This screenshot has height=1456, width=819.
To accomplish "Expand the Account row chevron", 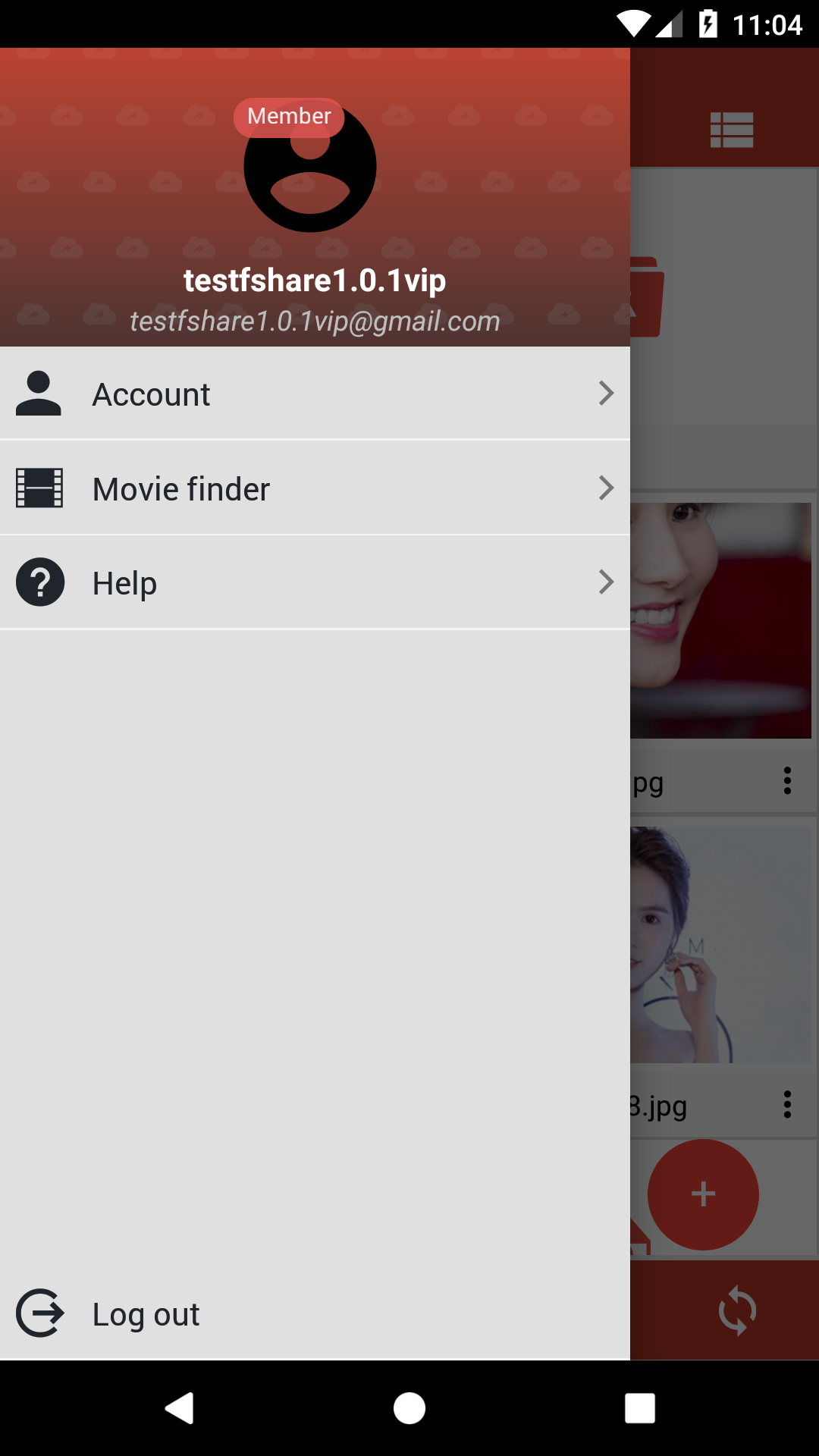I will tap(605, 393).
